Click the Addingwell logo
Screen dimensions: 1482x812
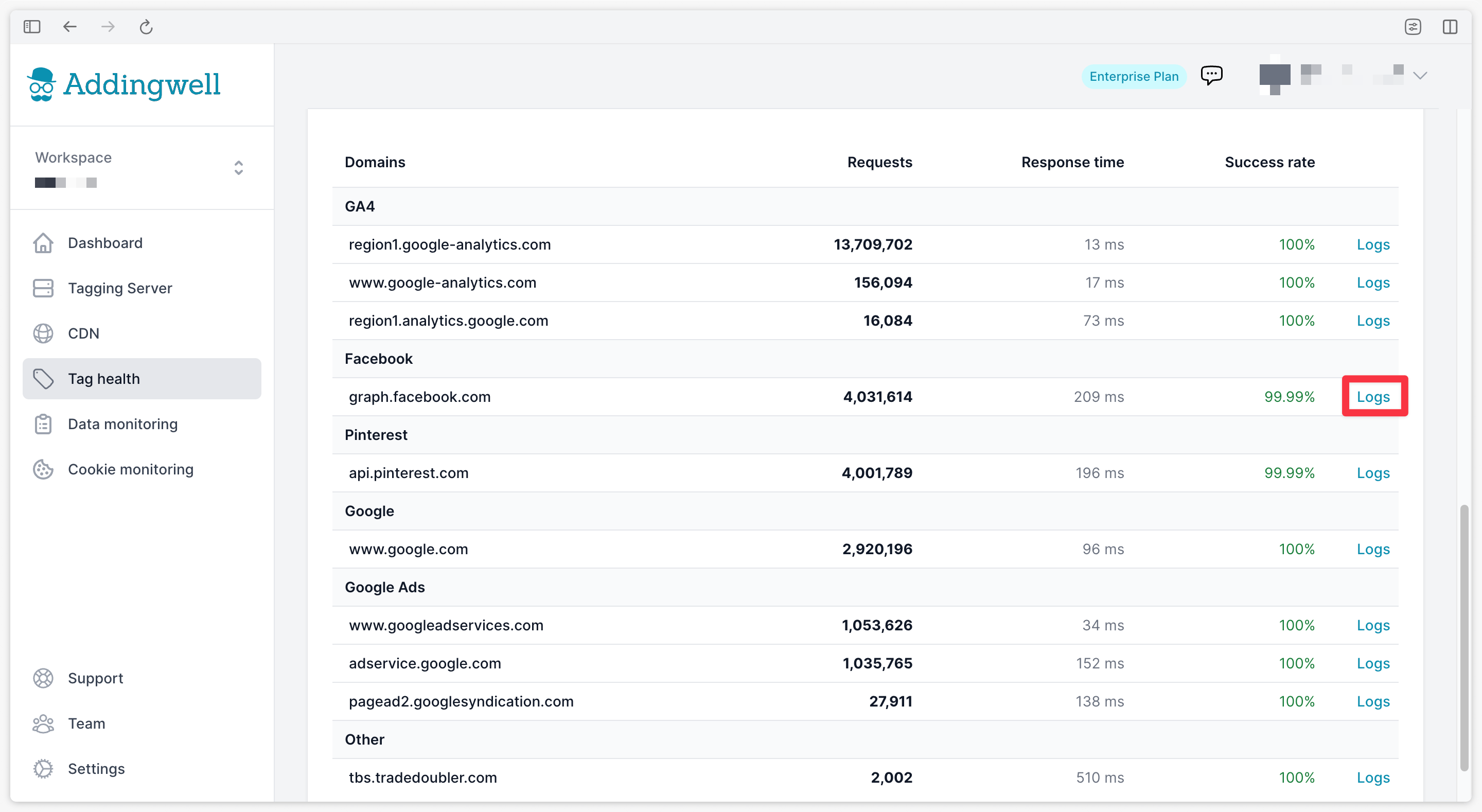(x=123, y=84)
